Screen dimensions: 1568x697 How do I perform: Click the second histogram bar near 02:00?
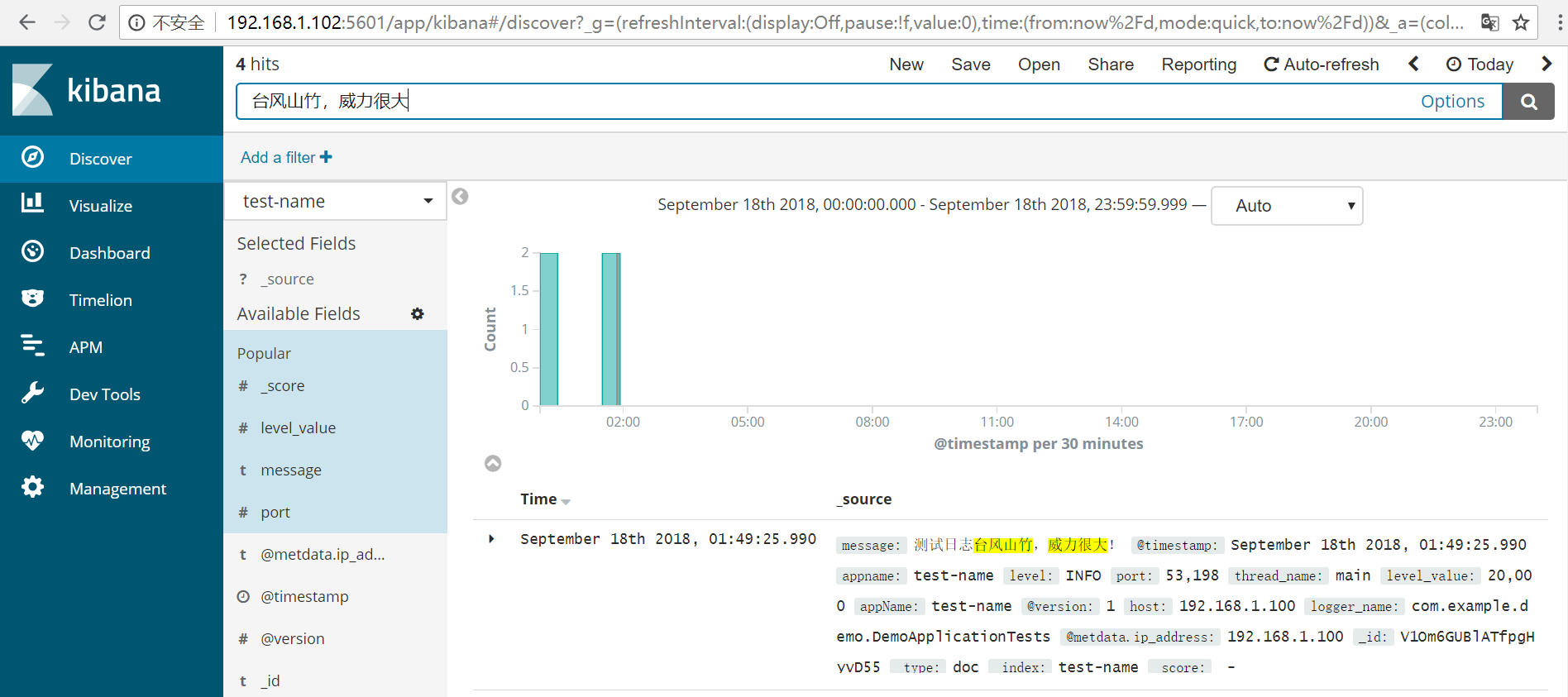611,329
